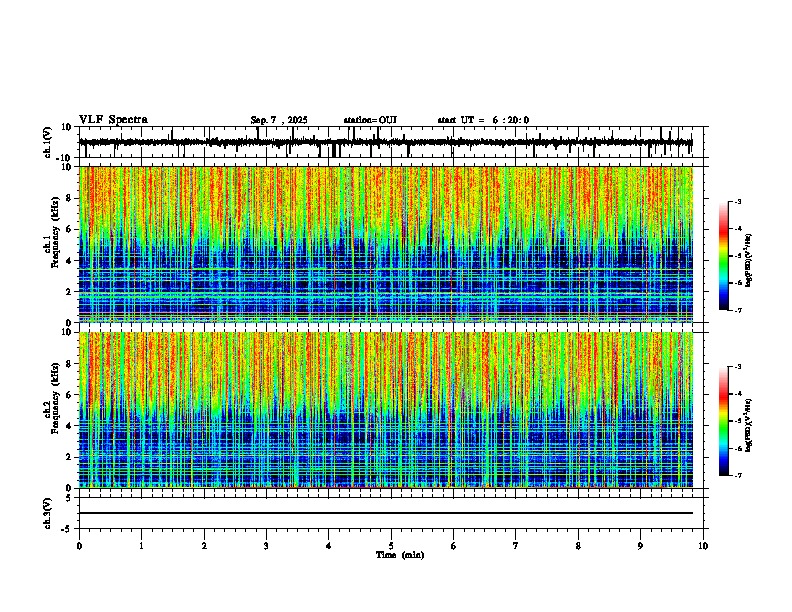Click the ch.1 color bar log(PSD) label
Screen dimensions: 792x612
pyautogui.click(x=749, y=261)
